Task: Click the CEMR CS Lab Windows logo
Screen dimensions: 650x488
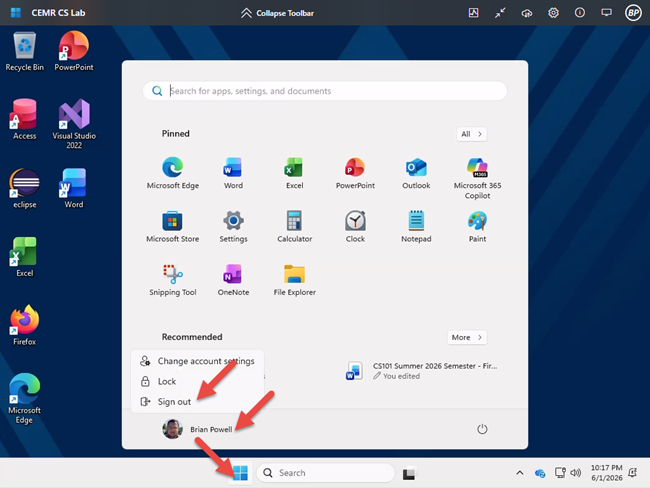Action: coord(16,13)
